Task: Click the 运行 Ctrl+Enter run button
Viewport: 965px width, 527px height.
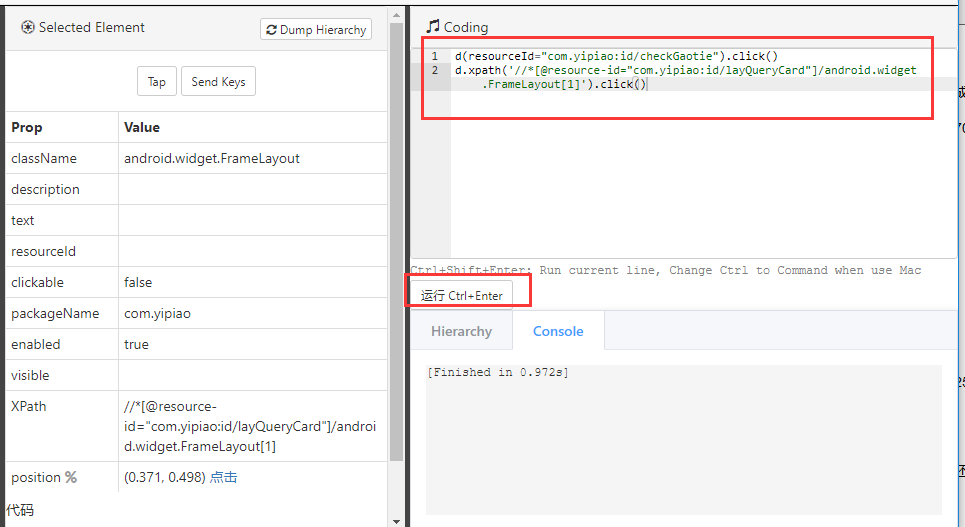Action: click(x=462, y=296)
